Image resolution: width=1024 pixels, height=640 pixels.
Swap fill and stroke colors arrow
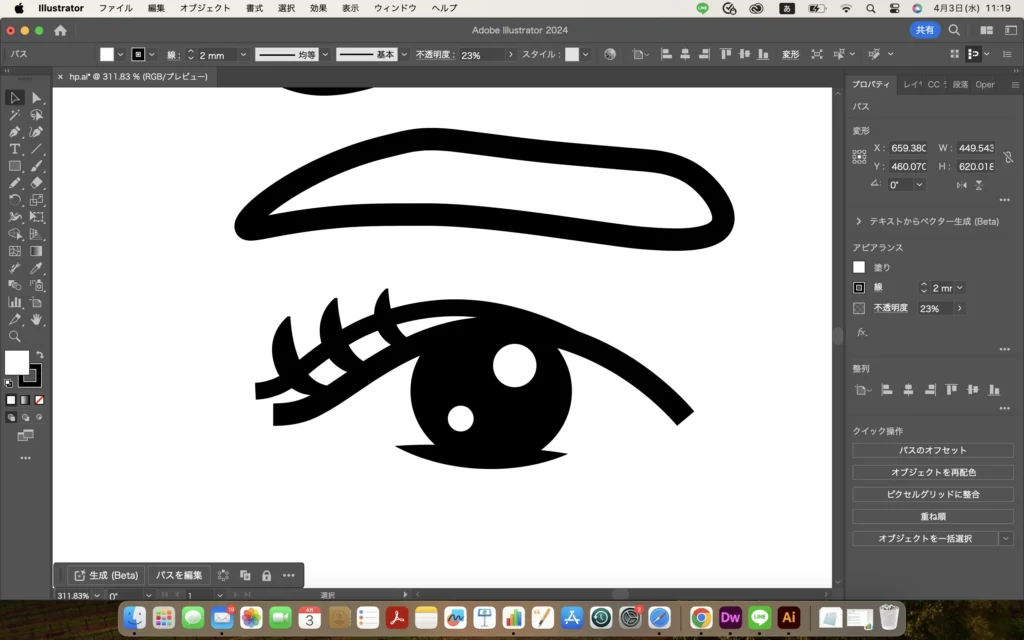pyautogui.click(x=40, y=355)
